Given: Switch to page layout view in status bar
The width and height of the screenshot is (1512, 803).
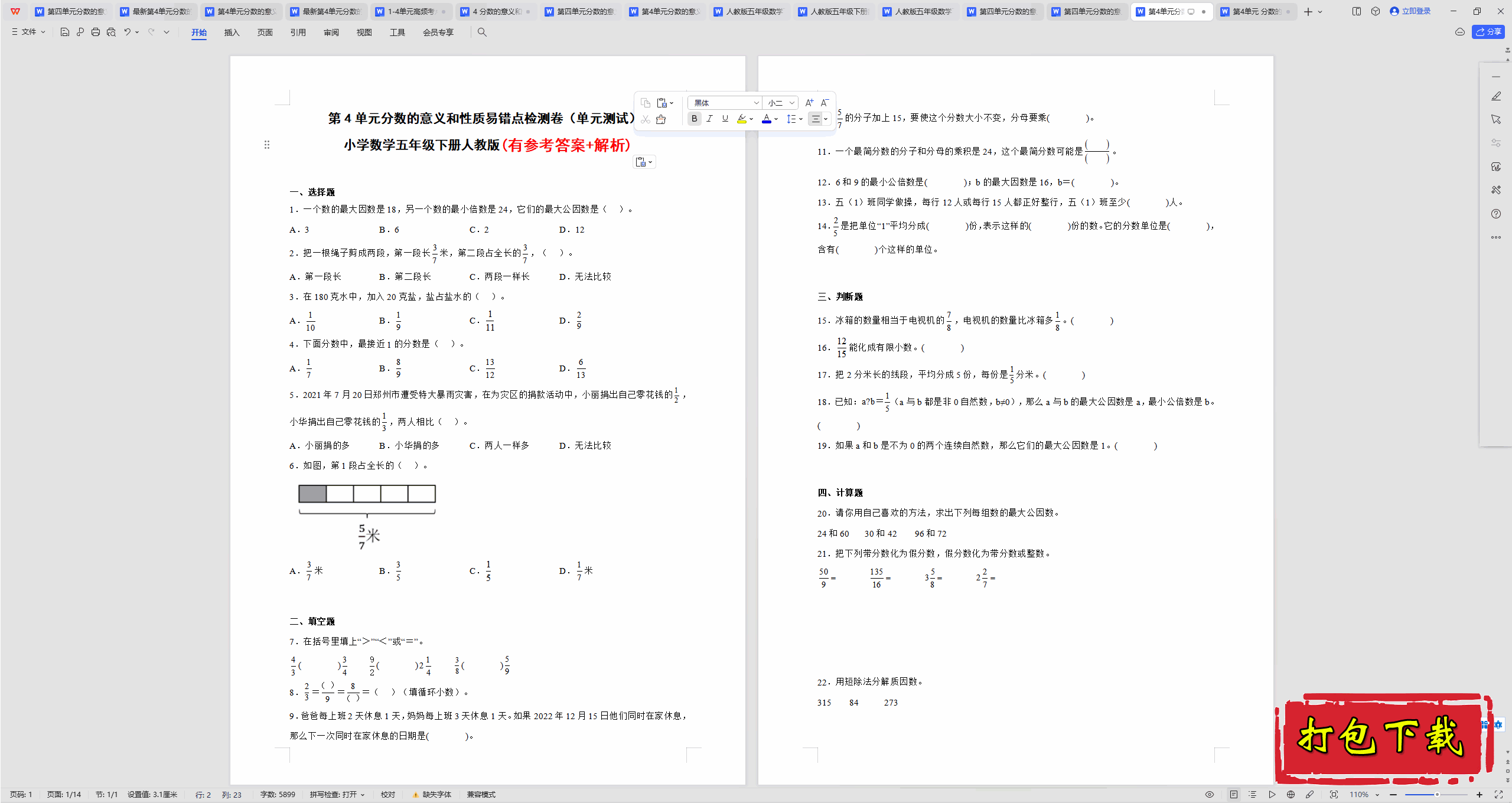Looking at the screenshot, I should tap(1234, 795).
